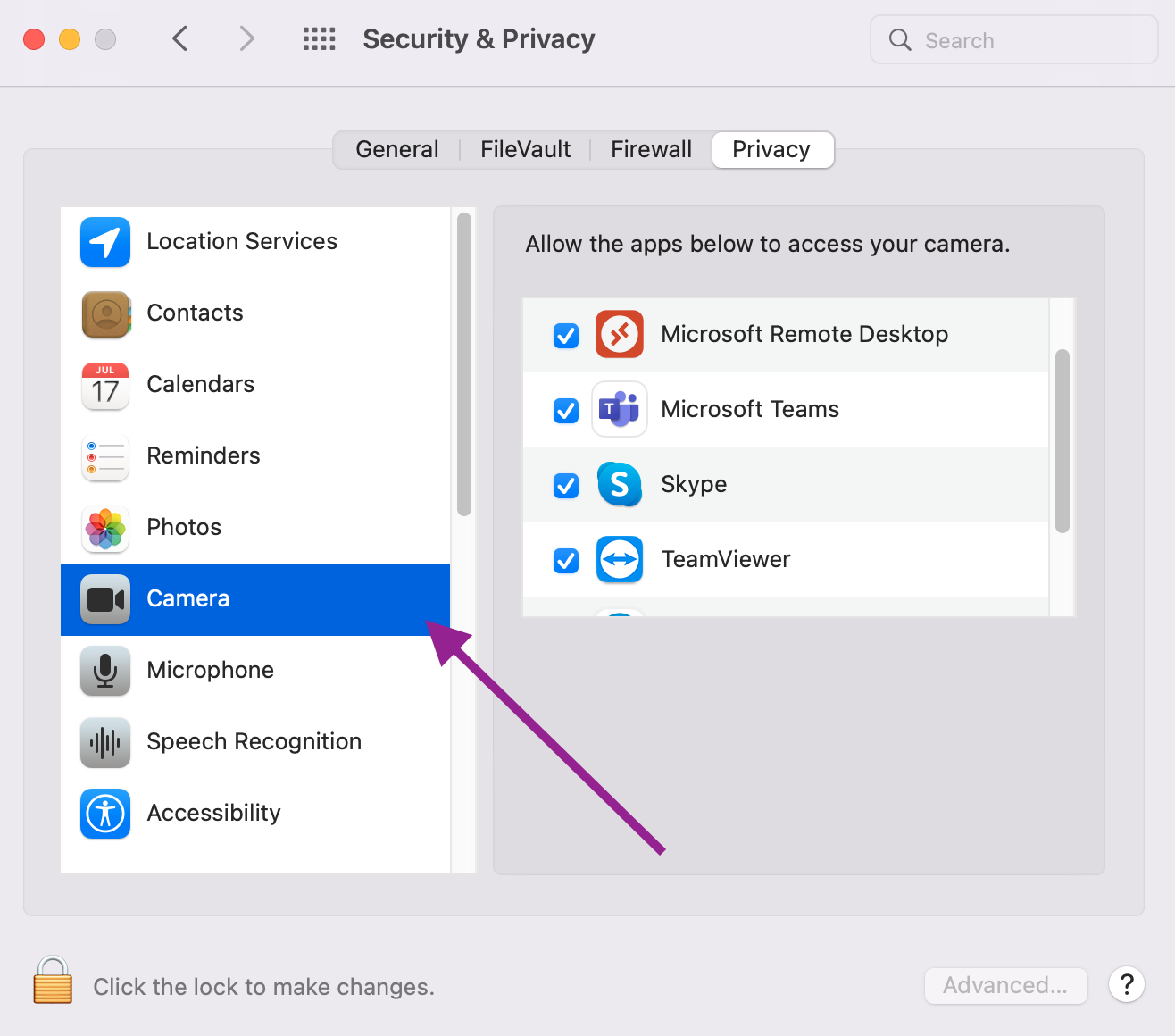The width and height of the screenshot is (1175, 1036).
Task: Click the Skype app icon
Action: pyautogui.click(x=620, y=484)
